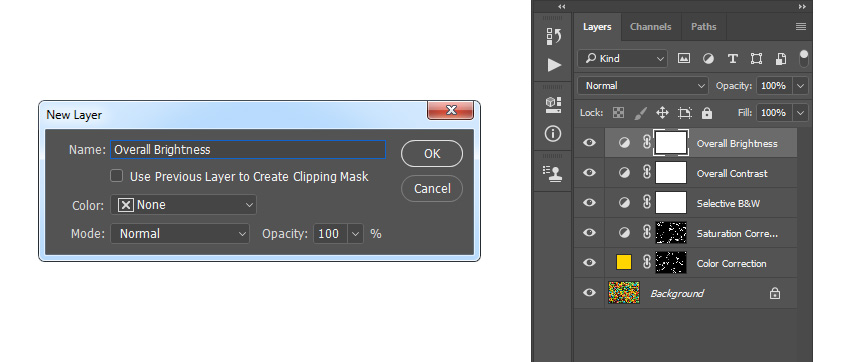
Task: Open Layers panel blend mode dropdown
Action: 643,86
